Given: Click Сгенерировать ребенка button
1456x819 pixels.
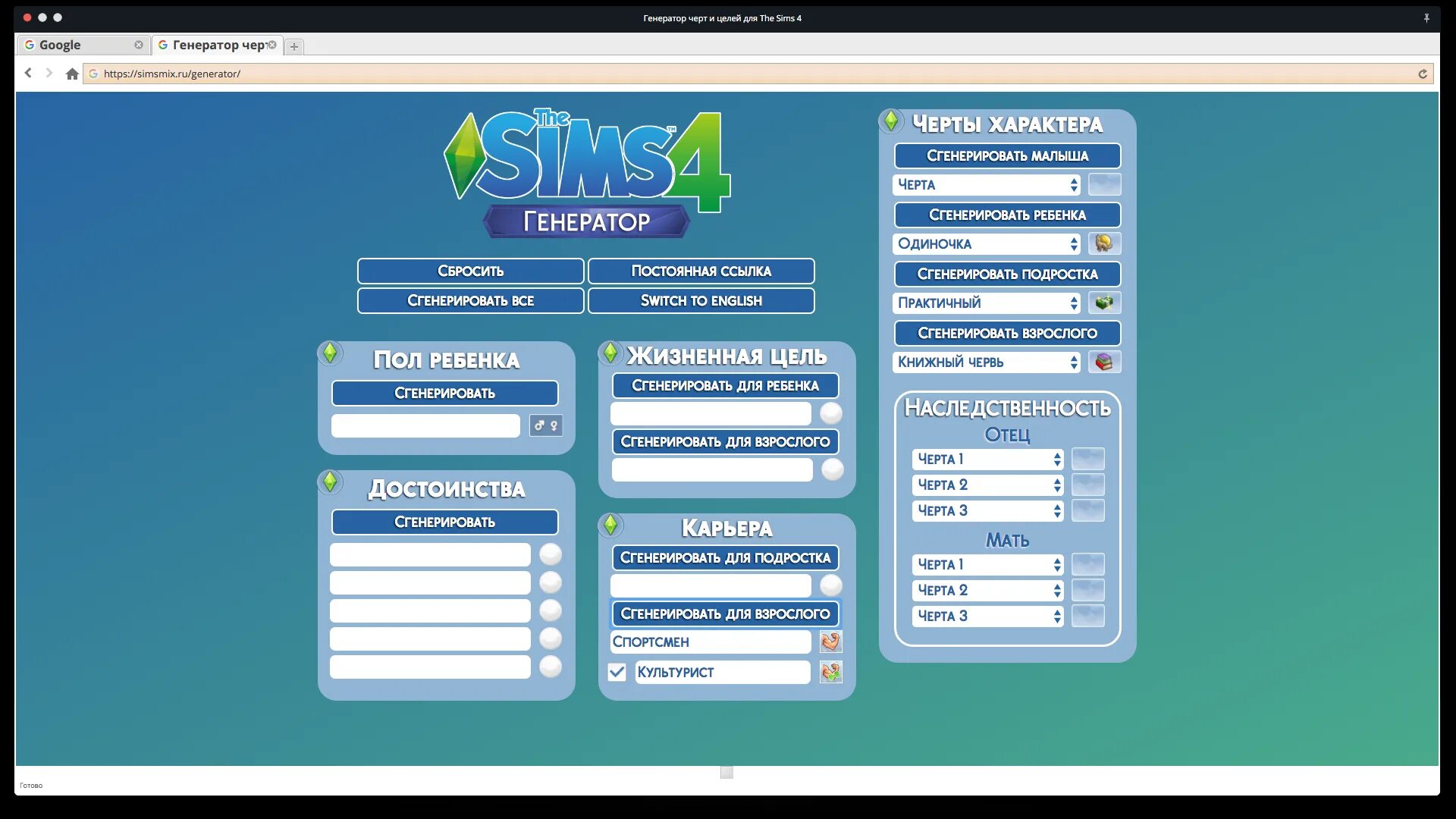Looking at the screenshot, I should (x=1007, y=215).
